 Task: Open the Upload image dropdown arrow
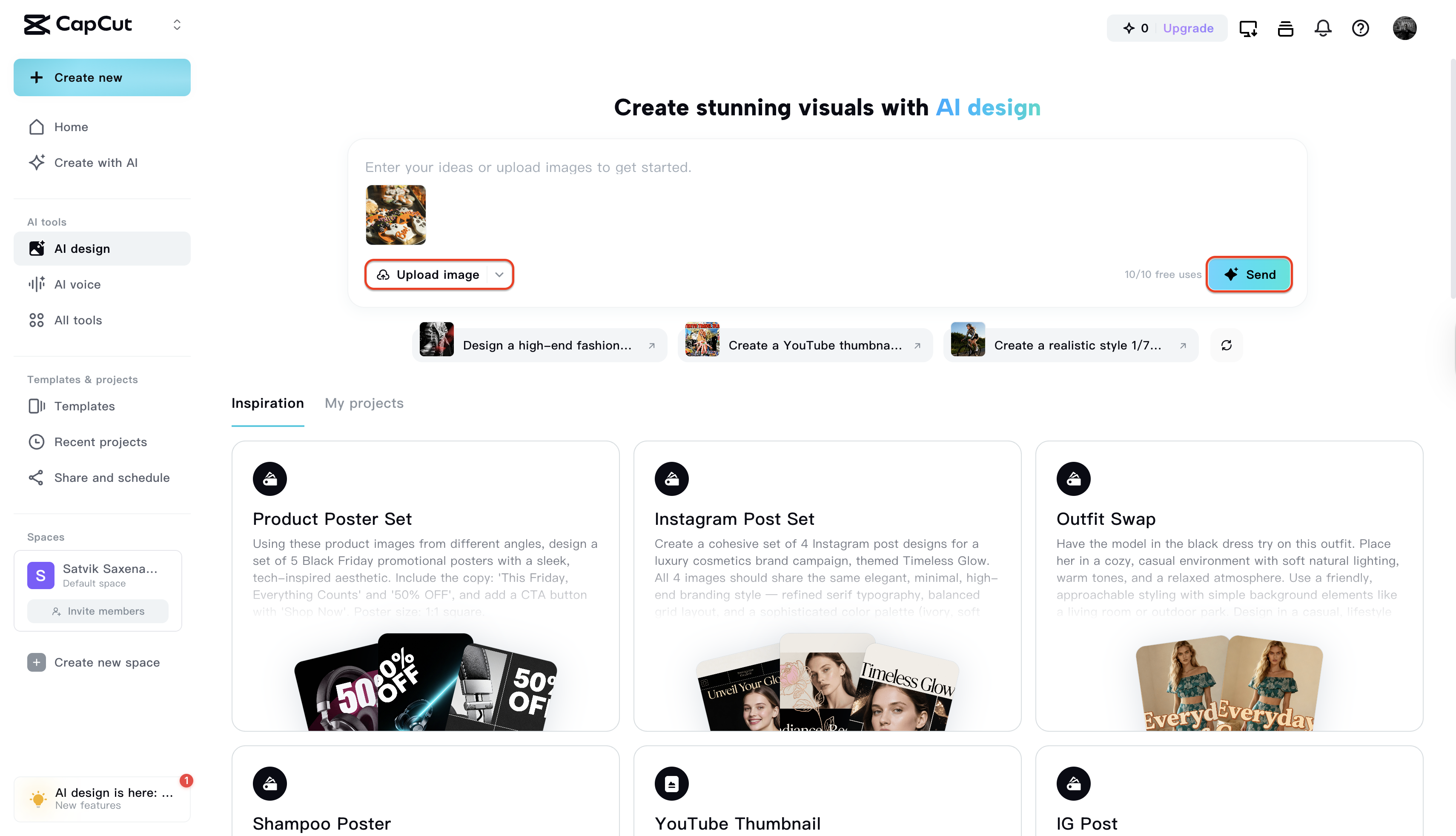(x=499, y=275)
